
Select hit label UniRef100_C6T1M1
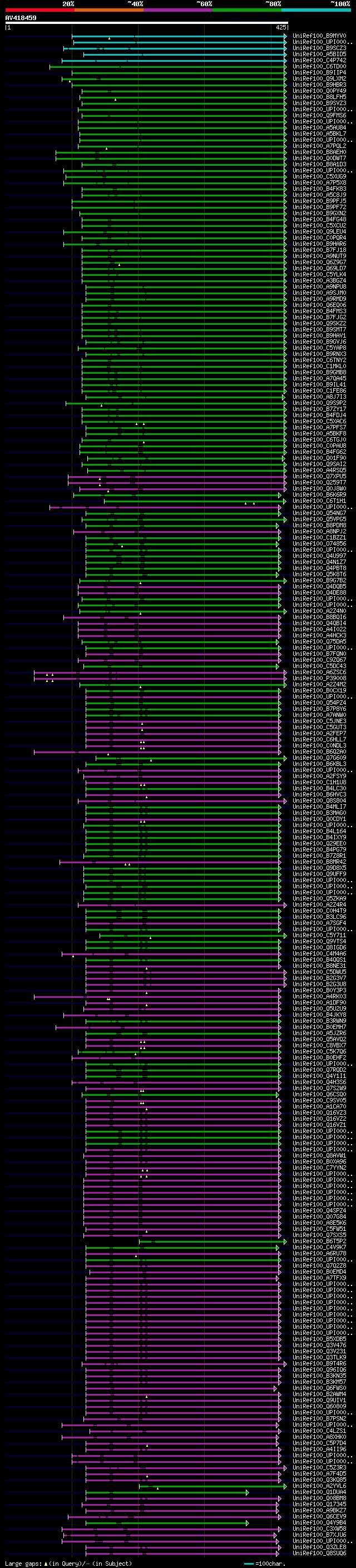click(x=319, y=501)
